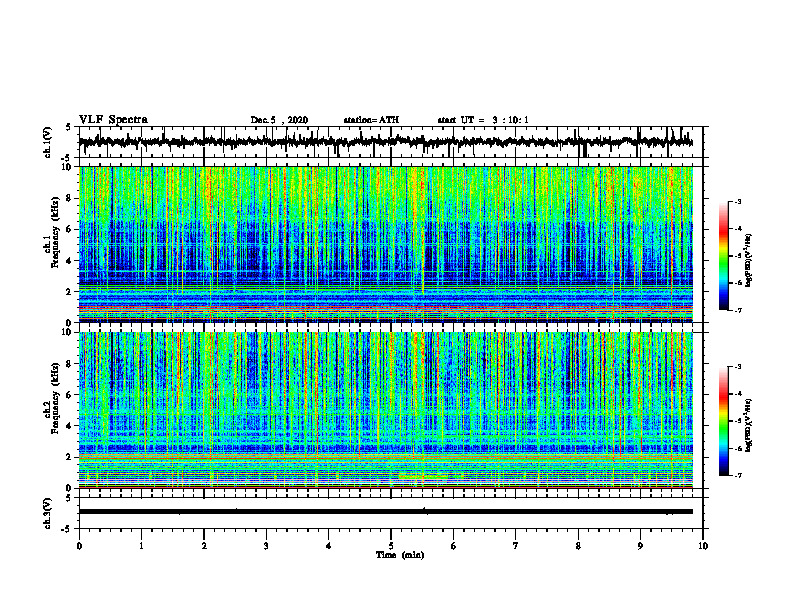Screen dimensions: 792x612
Task: Select the 'station=ATH' header text
Action: click(x=371, y=120)
